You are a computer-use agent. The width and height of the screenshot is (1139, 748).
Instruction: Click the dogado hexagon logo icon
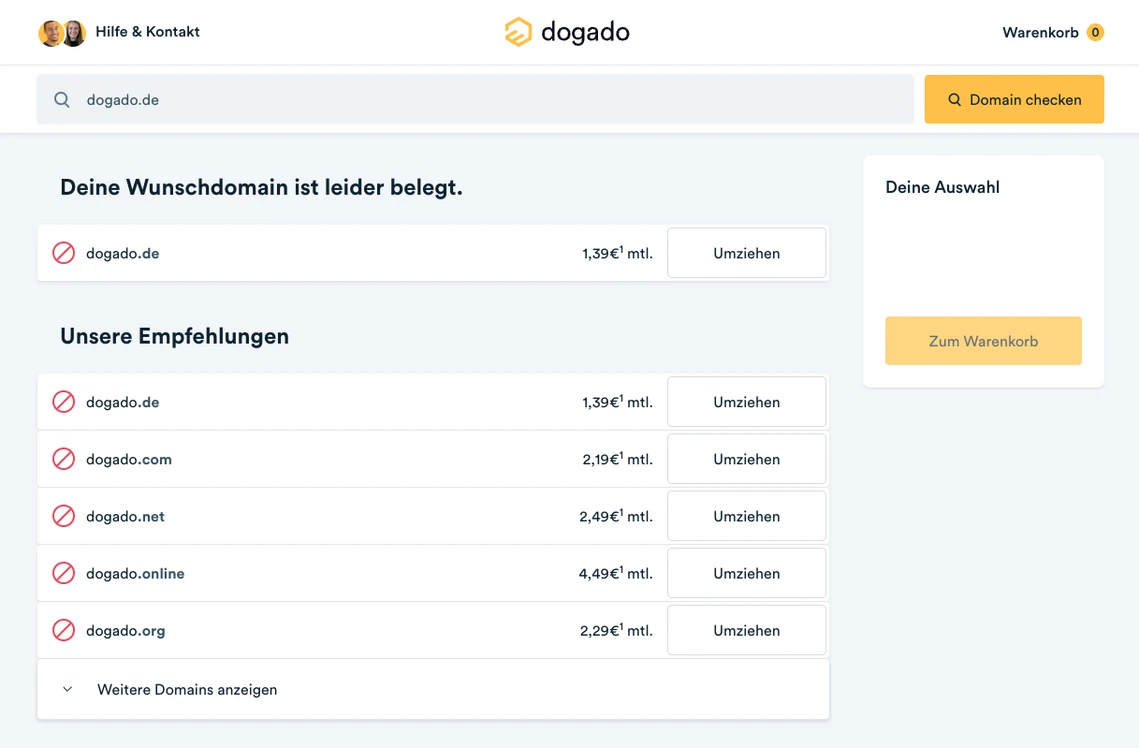518,31
